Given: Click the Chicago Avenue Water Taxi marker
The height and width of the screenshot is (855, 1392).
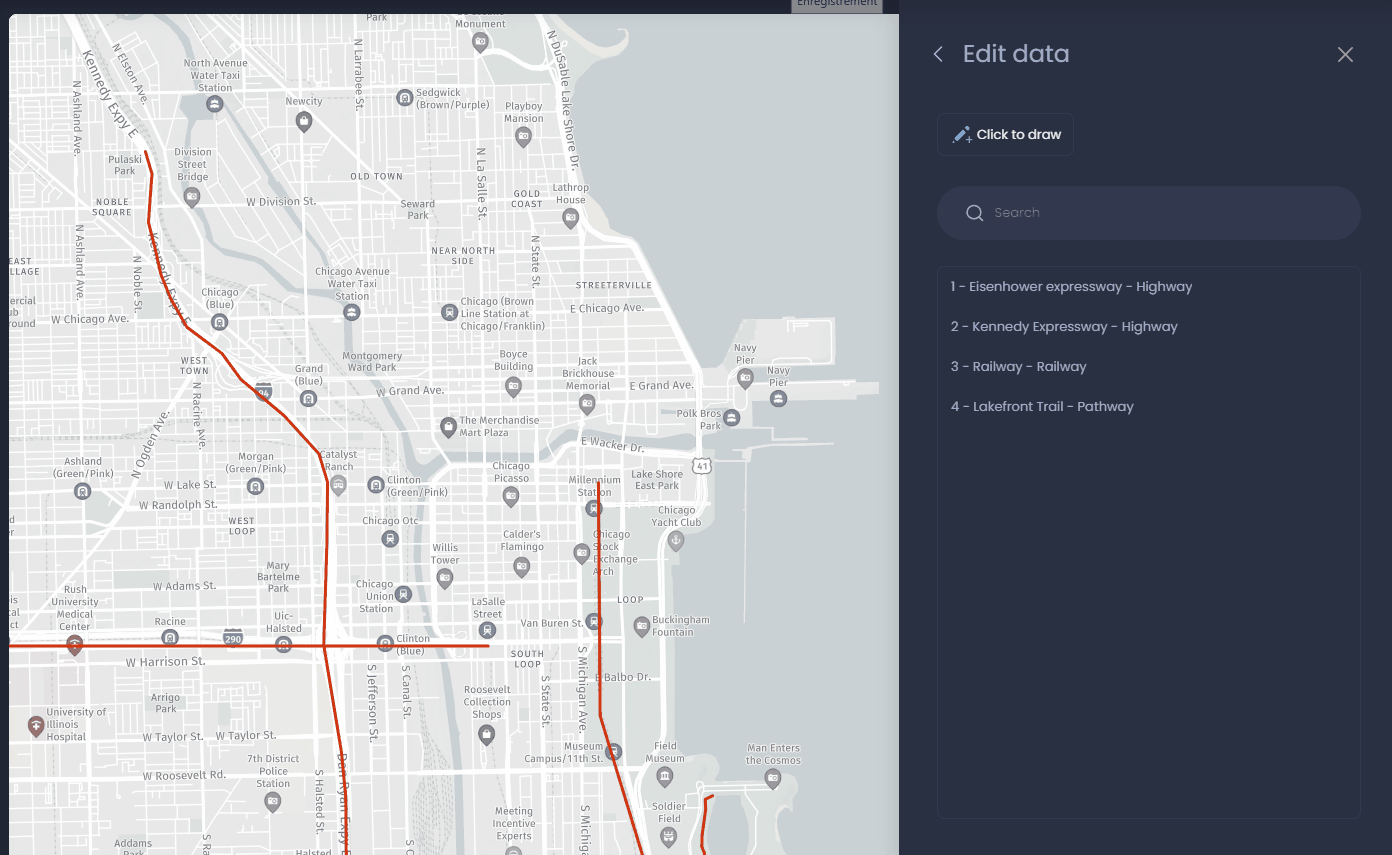Looking at the screenshot, I should 351,312.
